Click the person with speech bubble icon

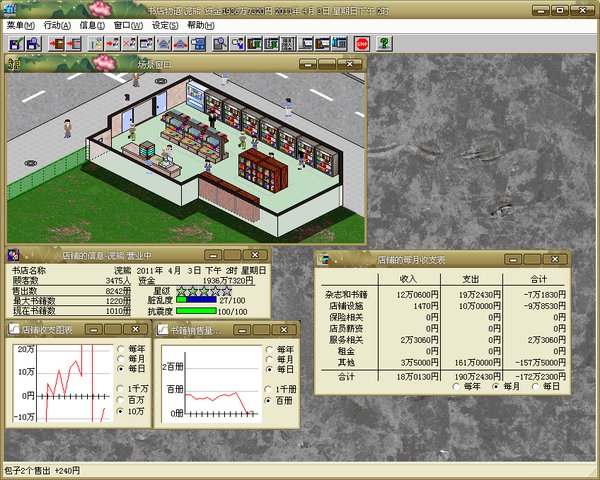(x=237, y=44)
